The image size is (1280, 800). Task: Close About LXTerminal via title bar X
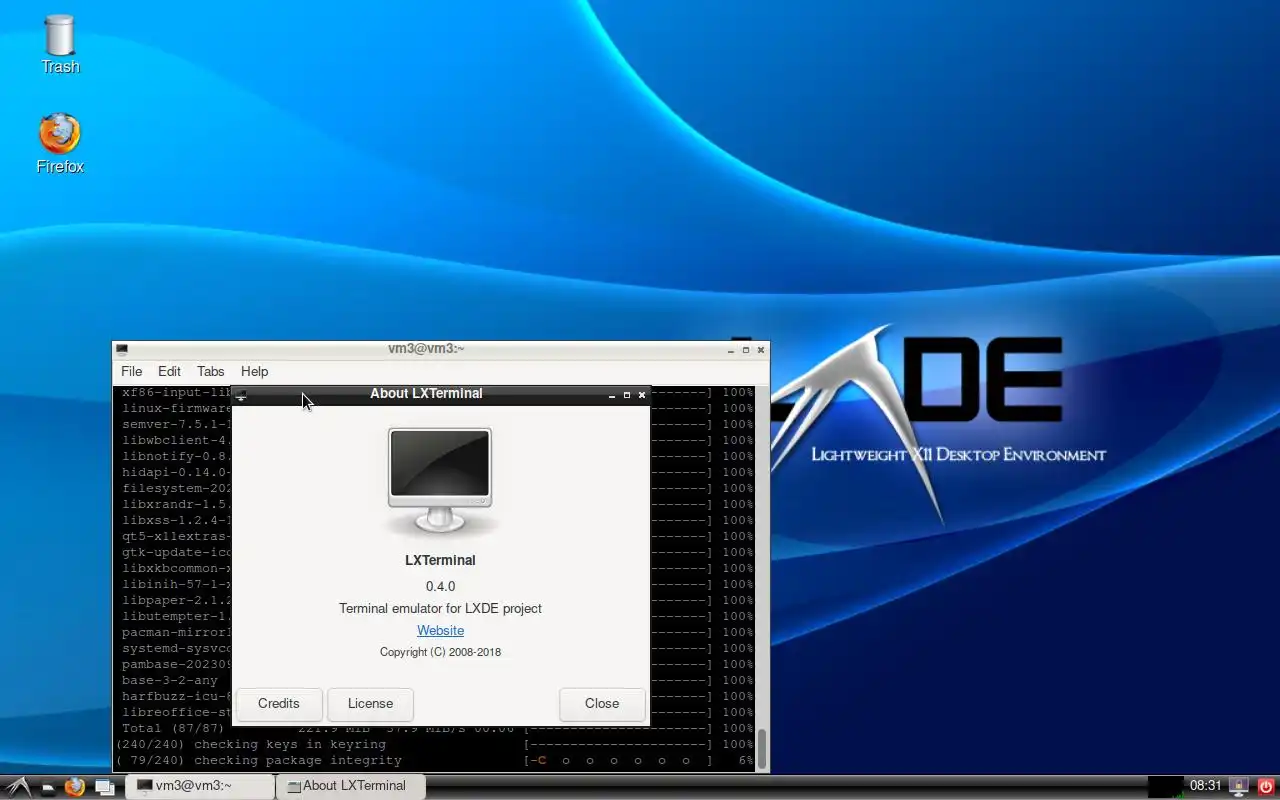642,395
